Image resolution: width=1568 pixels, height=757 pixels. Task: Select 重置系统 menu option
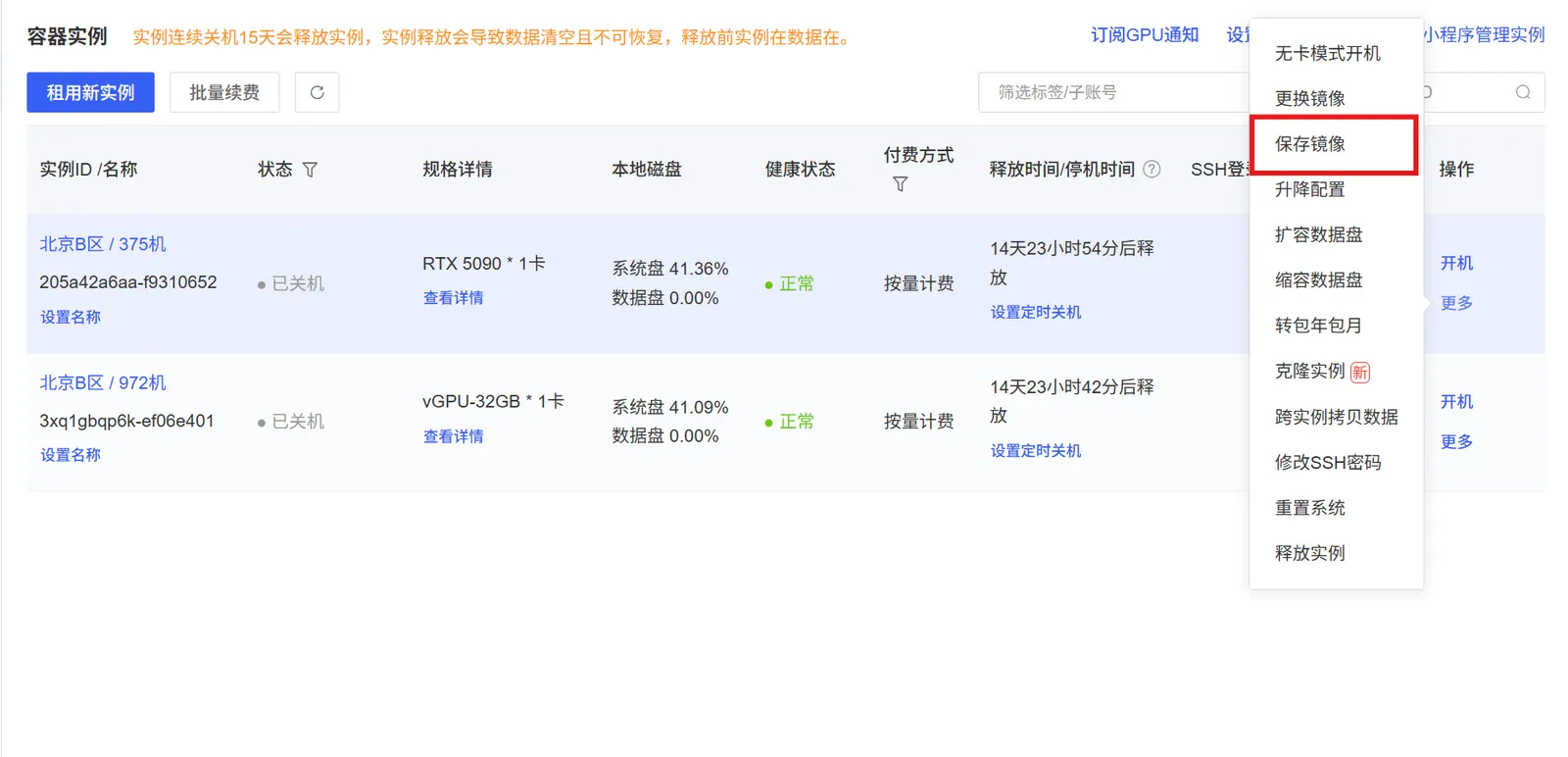(x=1309, y=508)
